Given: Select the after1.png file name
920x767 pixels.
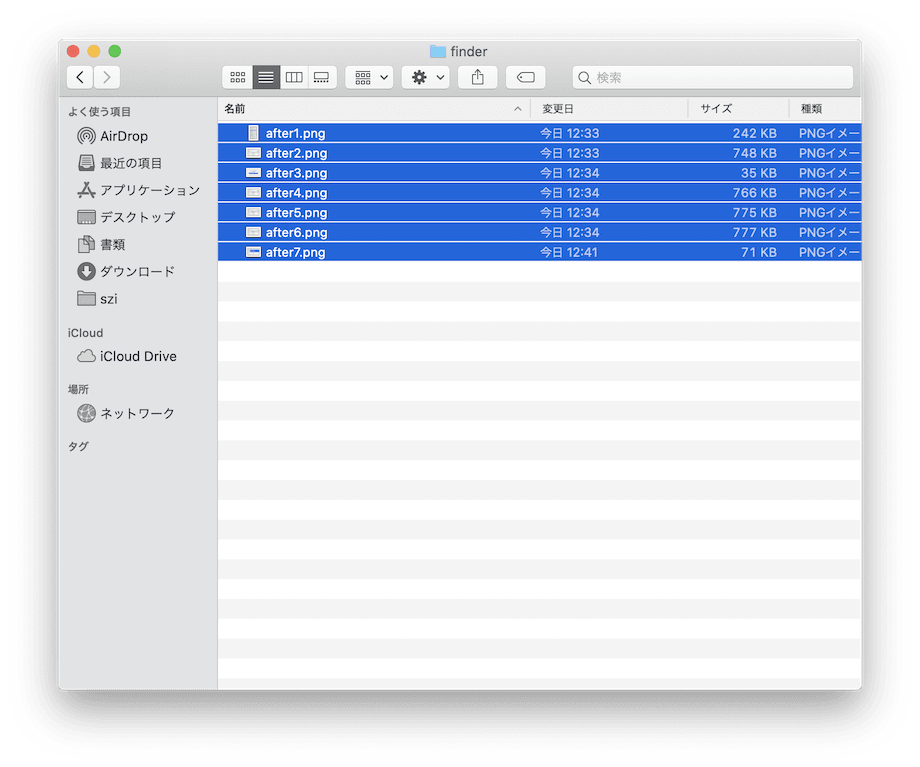Looking at the screenshot, I should click(x=295, y=133).
